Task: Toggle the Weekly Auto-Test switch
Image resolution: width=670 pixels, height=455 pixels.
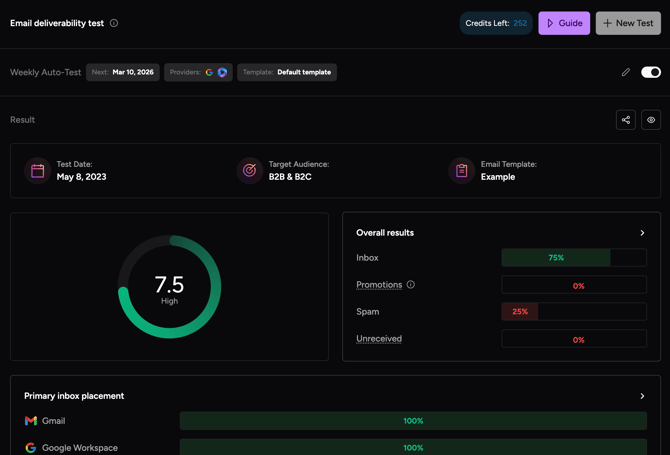Action: click(651, 72)
